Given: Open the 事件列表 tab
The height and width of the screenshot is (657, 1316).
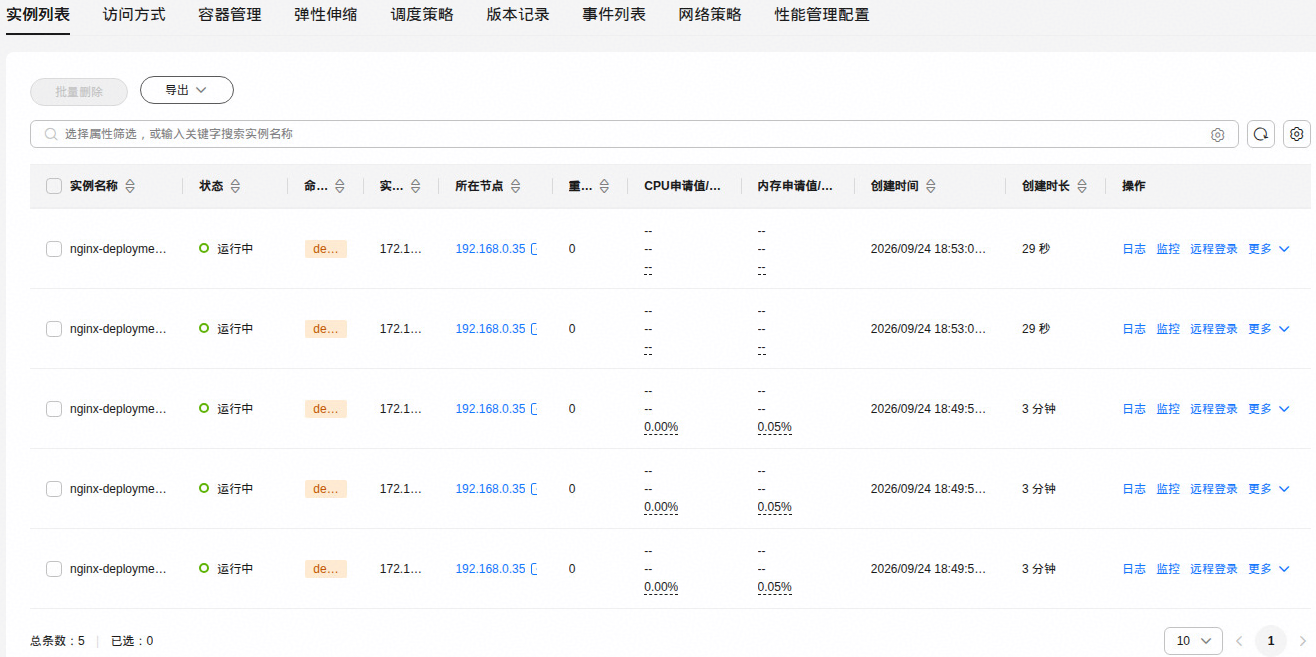Looking at the screenshot, I should [614, 15].
